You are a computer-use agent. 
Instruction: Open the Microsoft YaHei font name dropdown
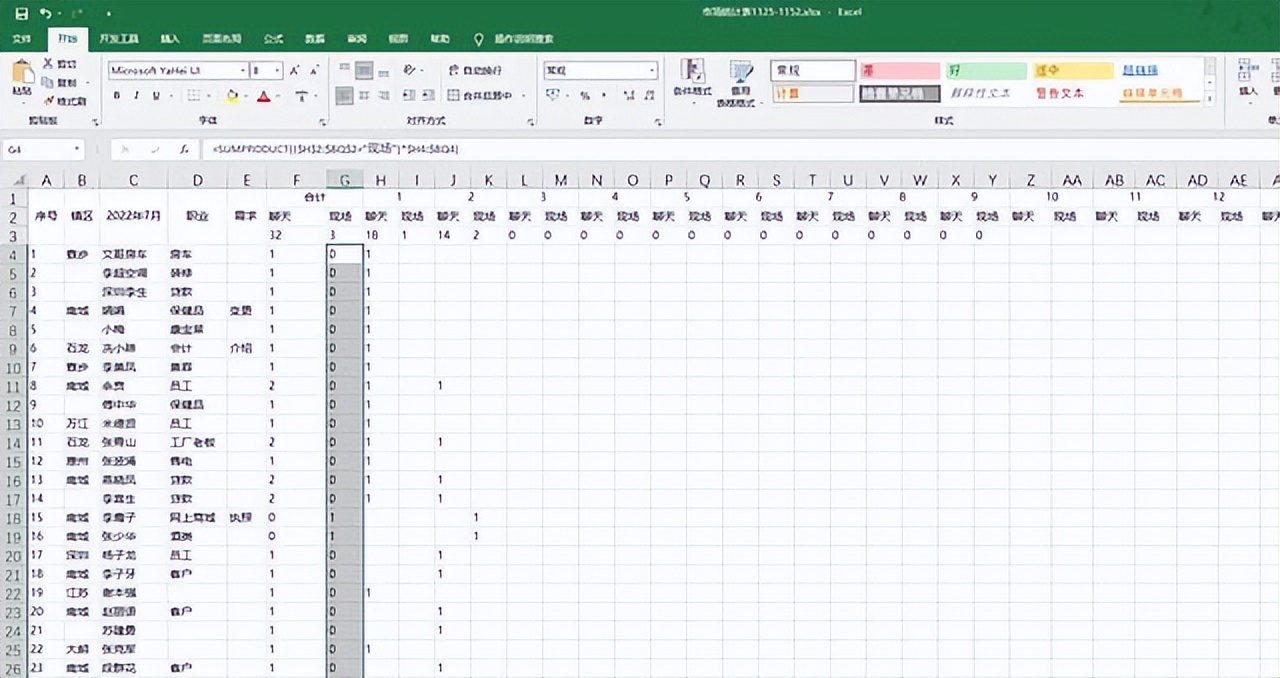243,71
